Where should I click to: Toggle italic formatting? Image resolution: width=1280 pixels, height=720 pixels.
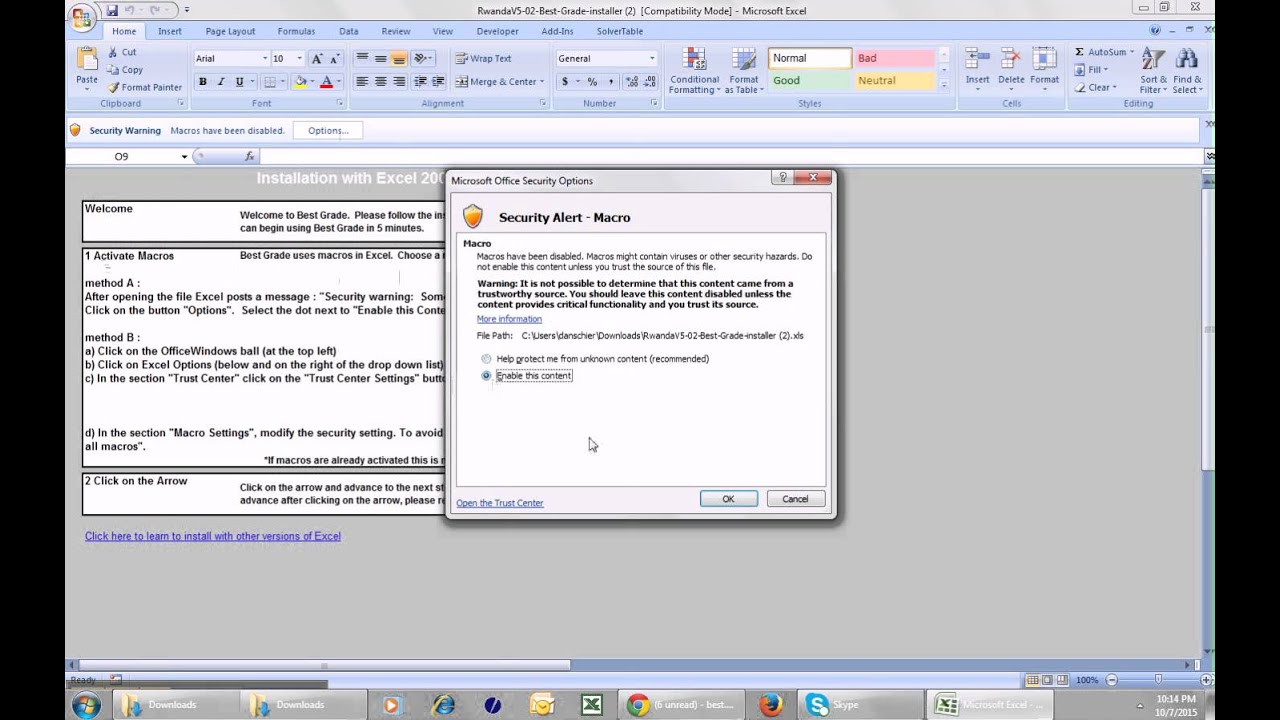click(x=221, y=82)
